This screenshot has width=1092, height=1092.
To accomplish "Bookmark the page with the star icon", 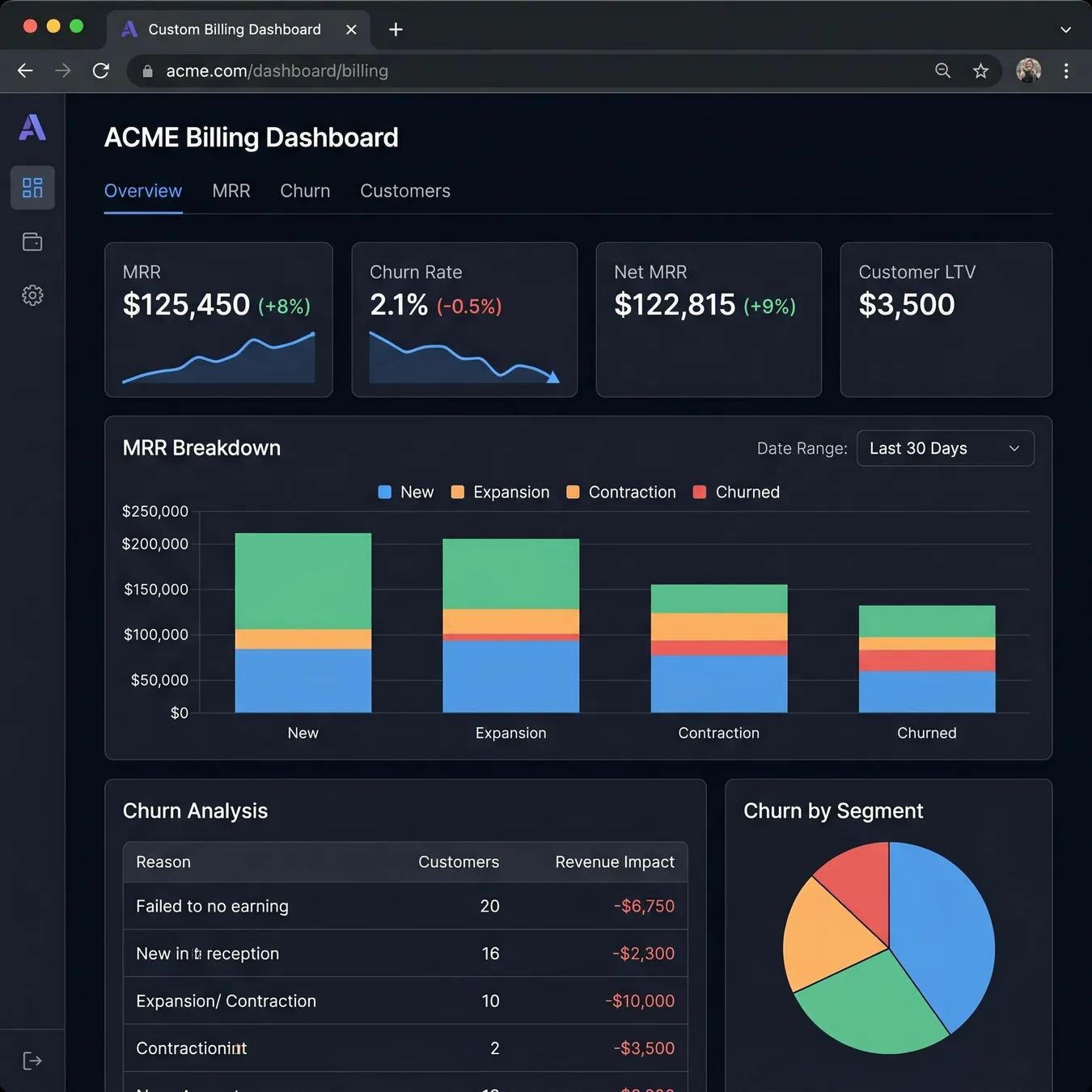I will [980, 71].
